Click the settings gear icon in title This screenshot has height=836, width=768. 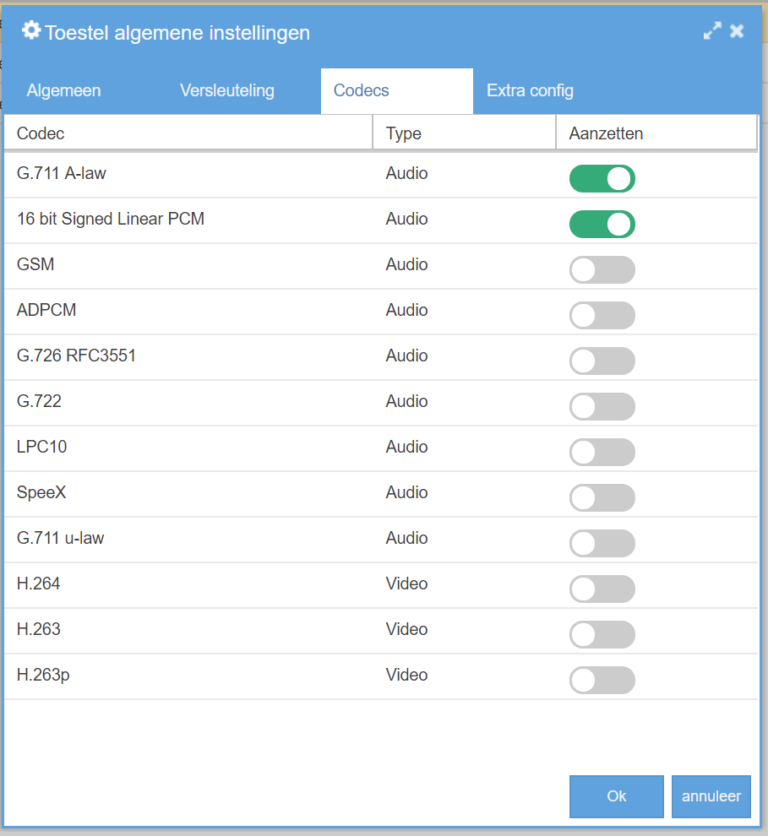(31, 31)
